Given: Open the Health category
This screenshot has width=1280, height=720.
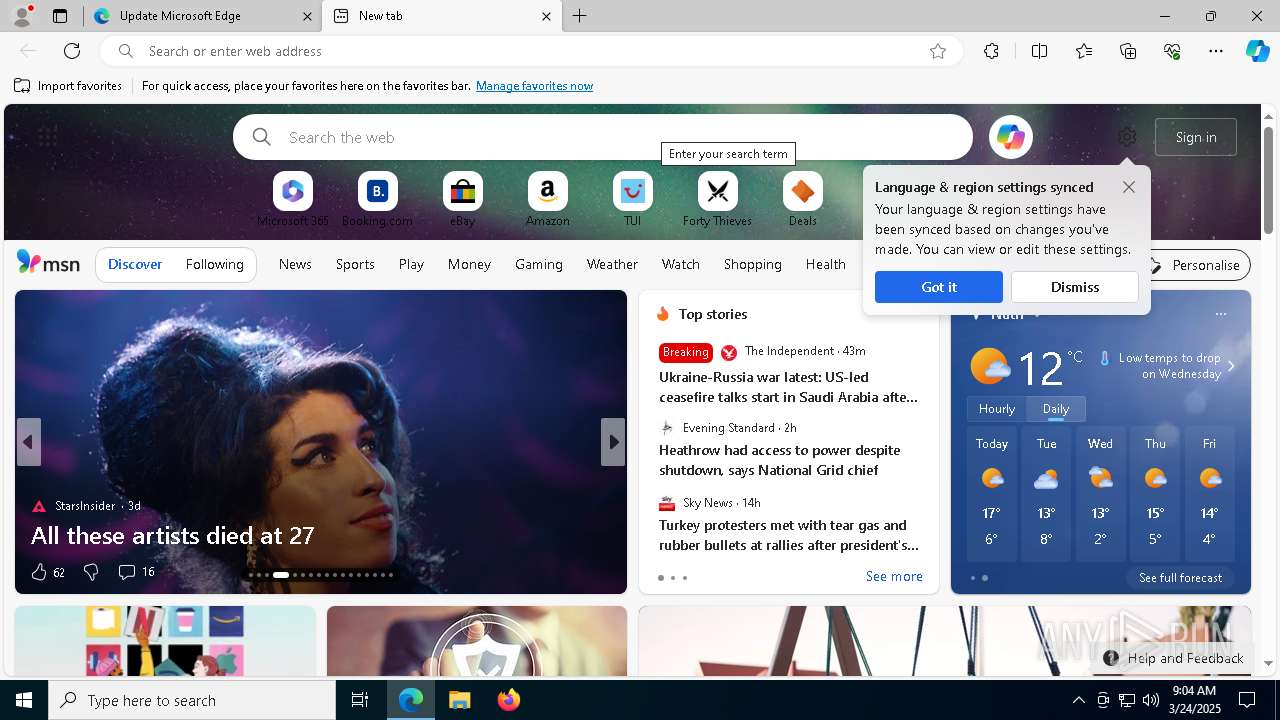Looking at the screenshot, I should click(825, 264).
